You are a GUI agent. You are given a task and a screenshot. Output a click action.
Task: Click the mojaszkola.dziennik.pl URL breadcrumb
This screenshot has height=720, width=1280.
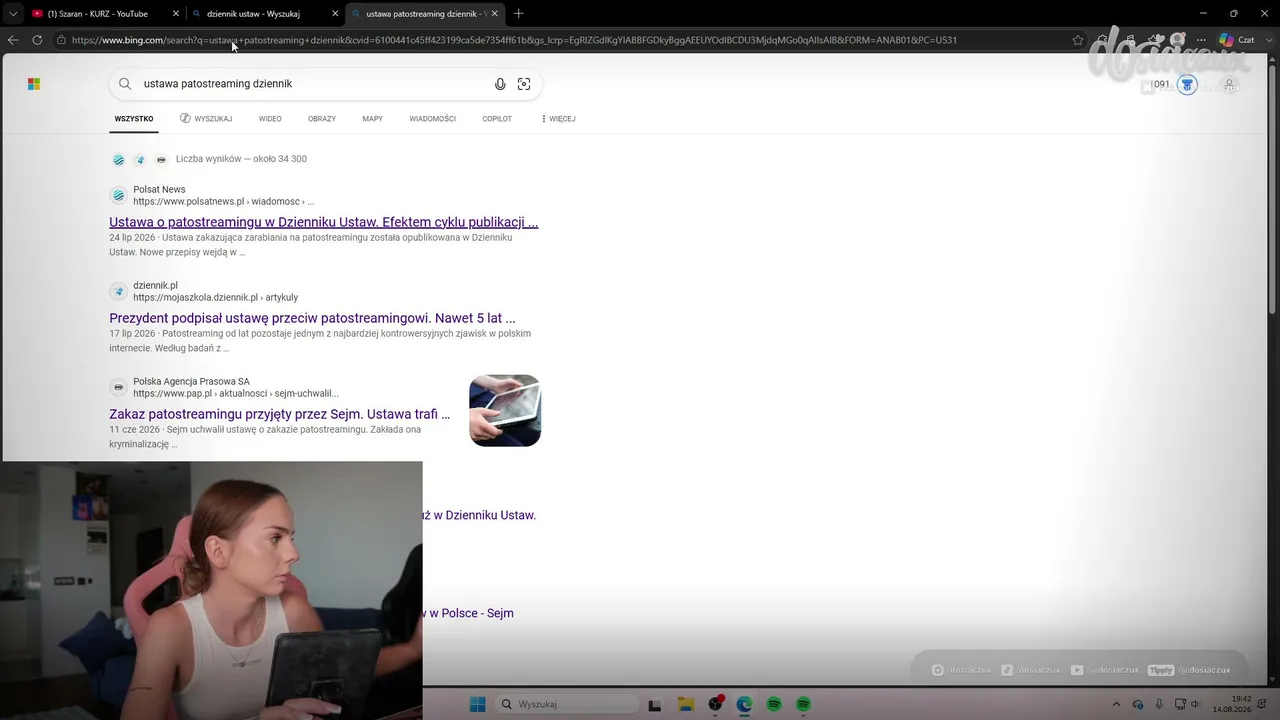[x=216, y=298]
